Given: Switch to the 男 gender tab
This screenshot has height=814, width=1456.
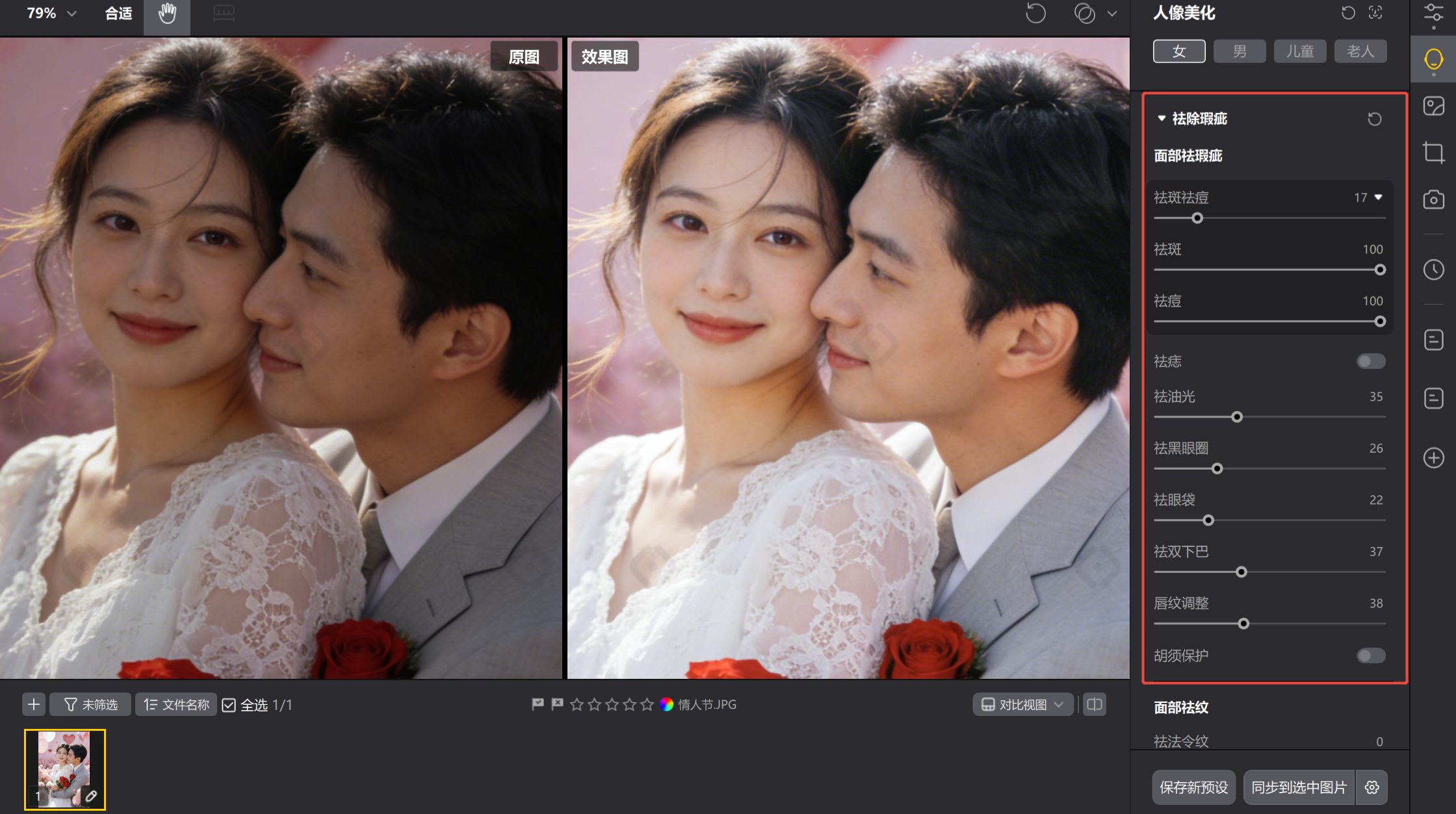Looking at the screenshot, I should (x=1239, y=51).
